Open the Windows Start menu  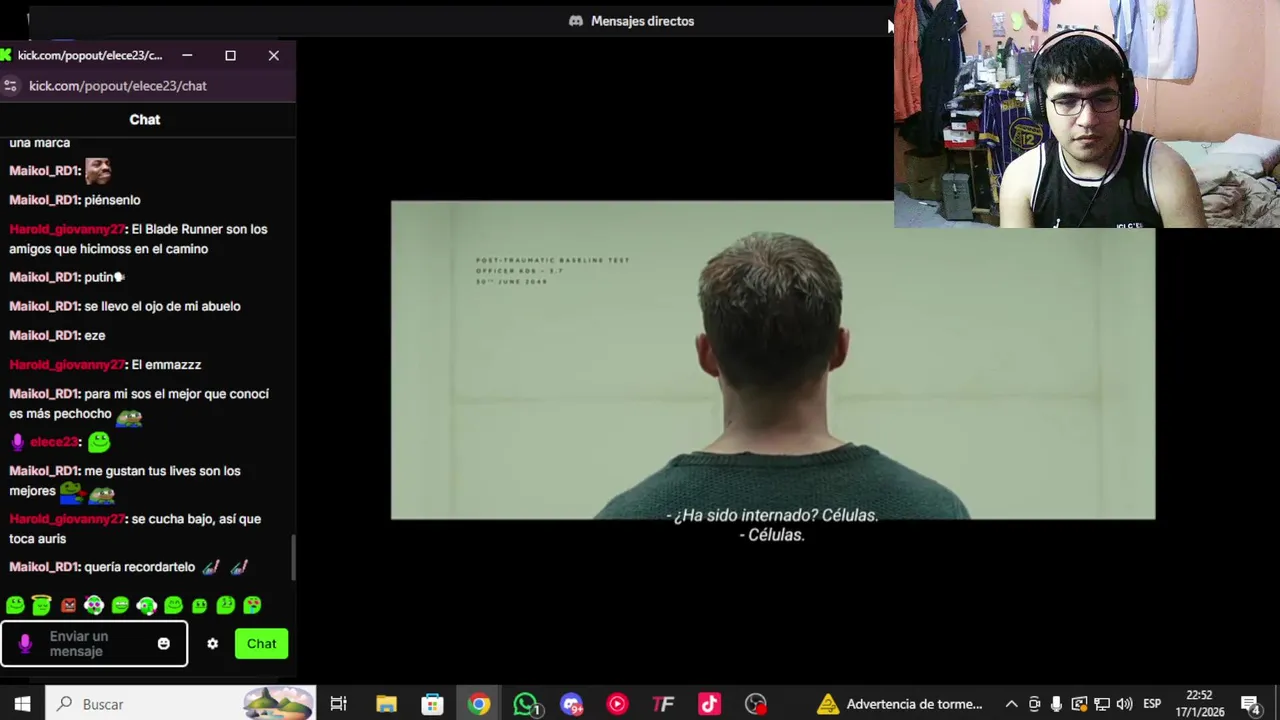tap(22, 704)
